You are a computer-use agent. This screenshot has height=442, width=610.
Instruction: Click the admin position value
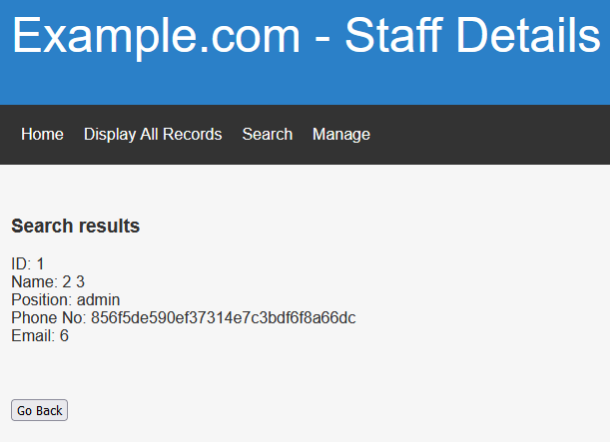click(98, 300)
